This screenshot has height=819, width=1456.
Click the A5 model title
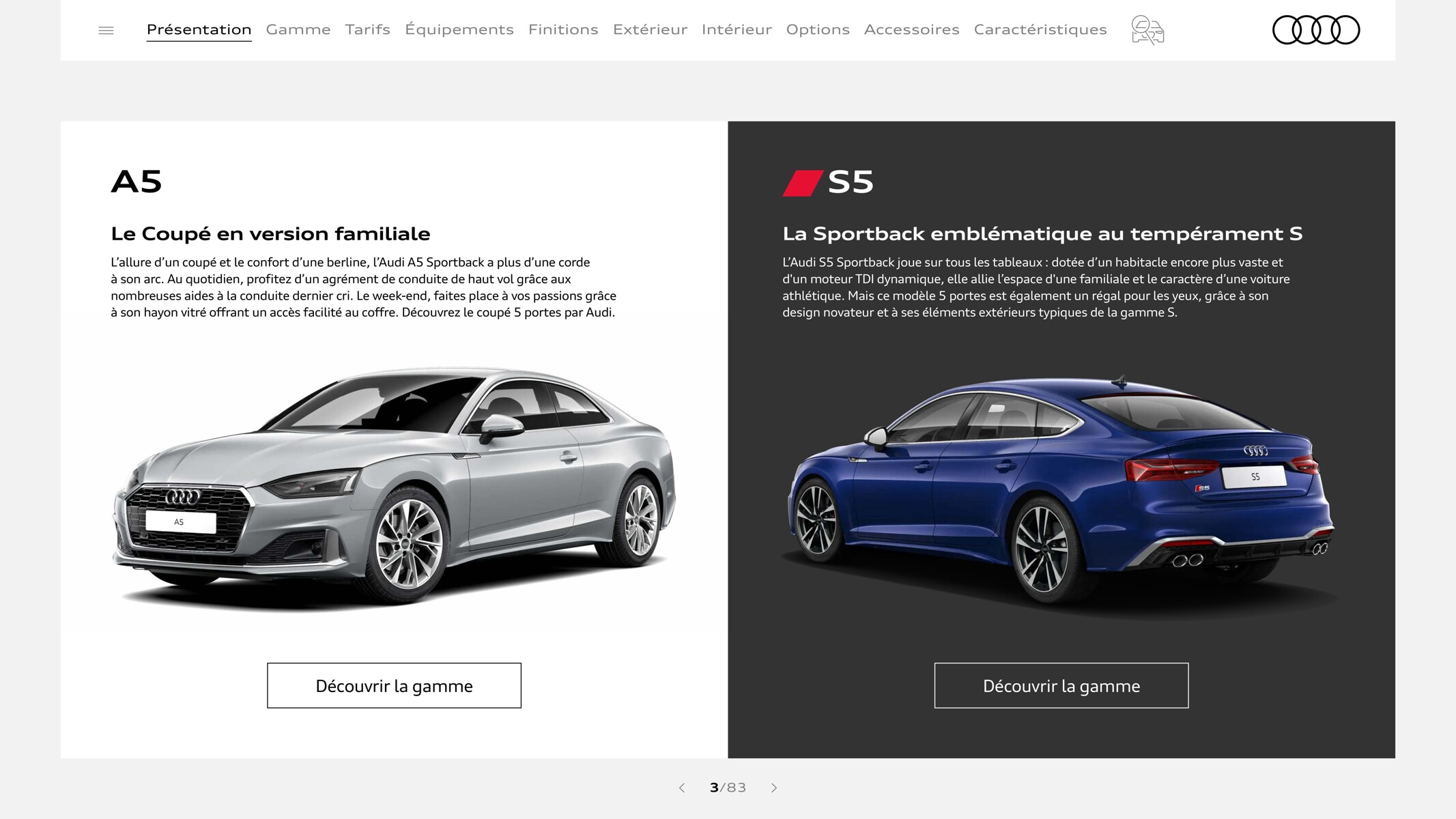tap(137, 182)
